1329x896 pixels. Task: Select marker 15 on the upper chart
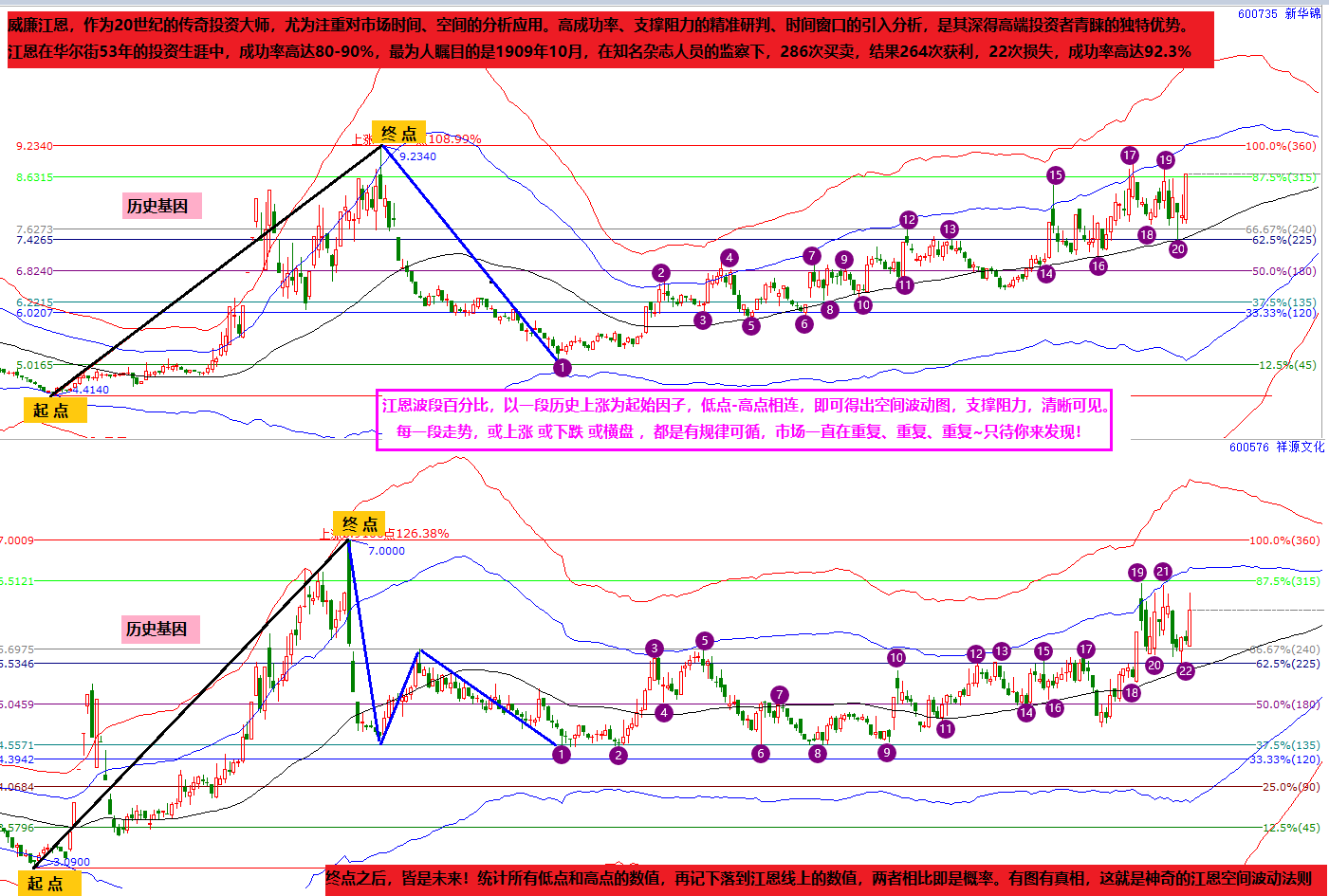pyautogui.click(x=1056, y=175)
